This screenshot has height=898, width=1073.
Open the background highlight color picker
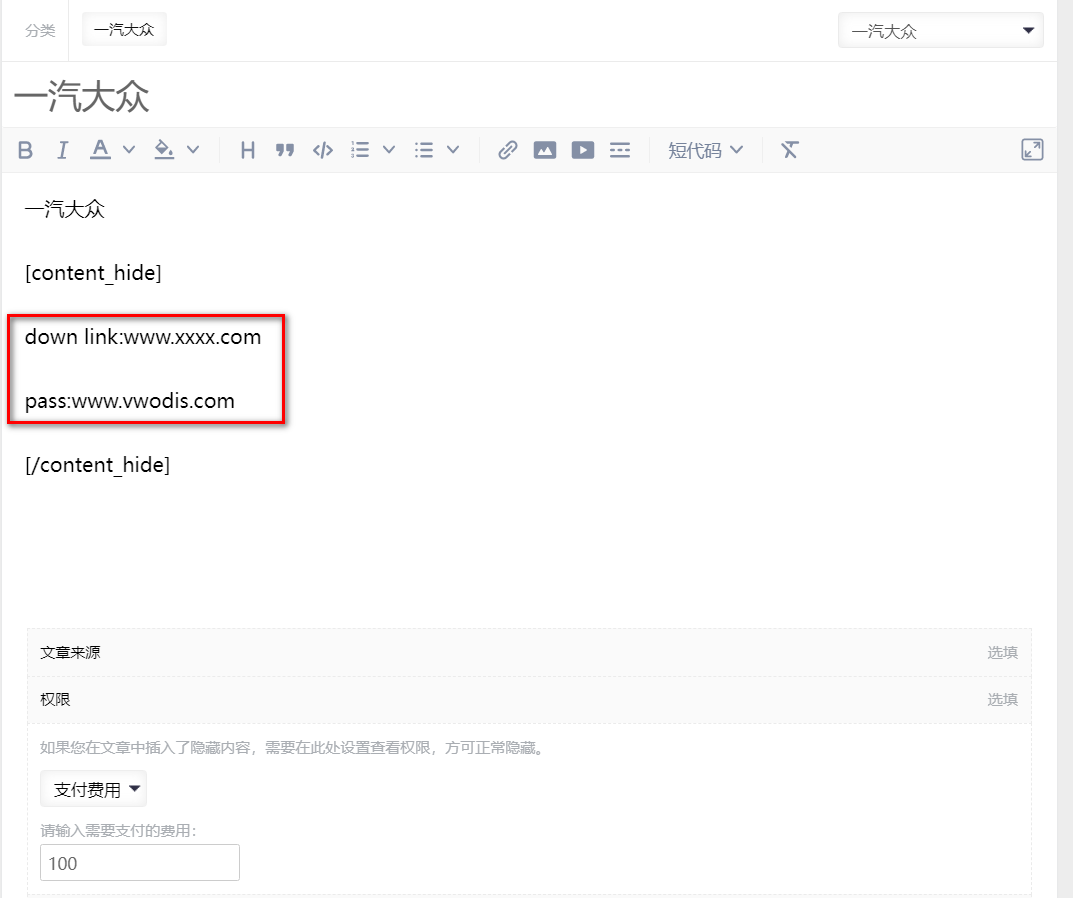click(x=163, y=149)
